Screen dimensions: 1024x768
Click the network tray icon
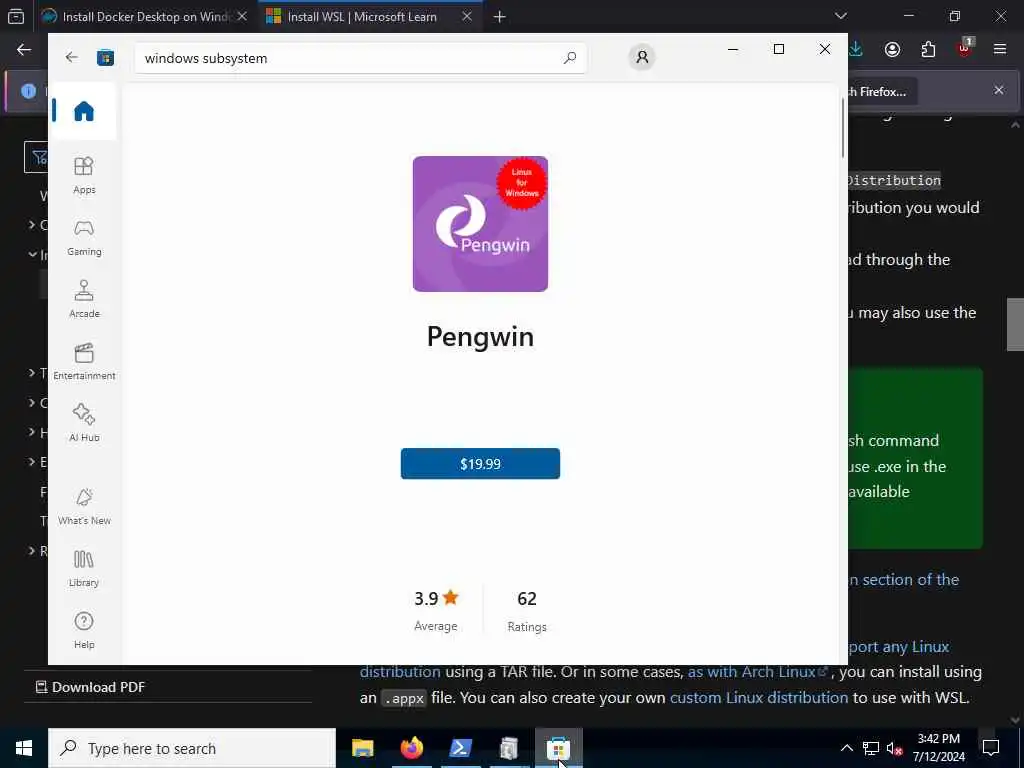871,748
